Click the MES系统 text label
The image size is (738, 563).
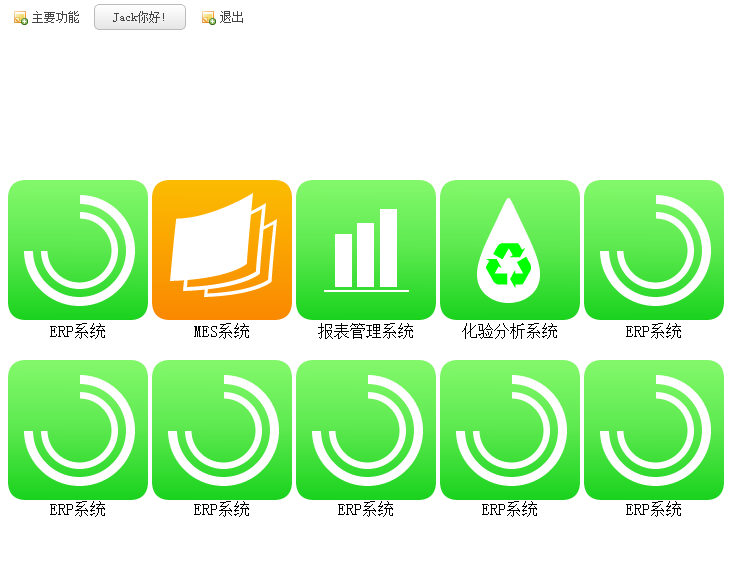point(222,331)
